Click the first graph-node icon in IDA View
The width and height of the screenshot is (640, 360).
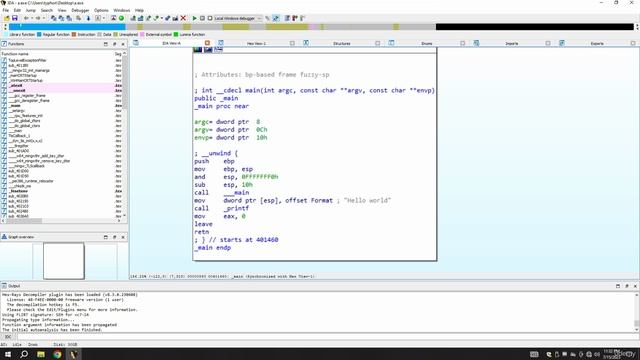[198, 49]
